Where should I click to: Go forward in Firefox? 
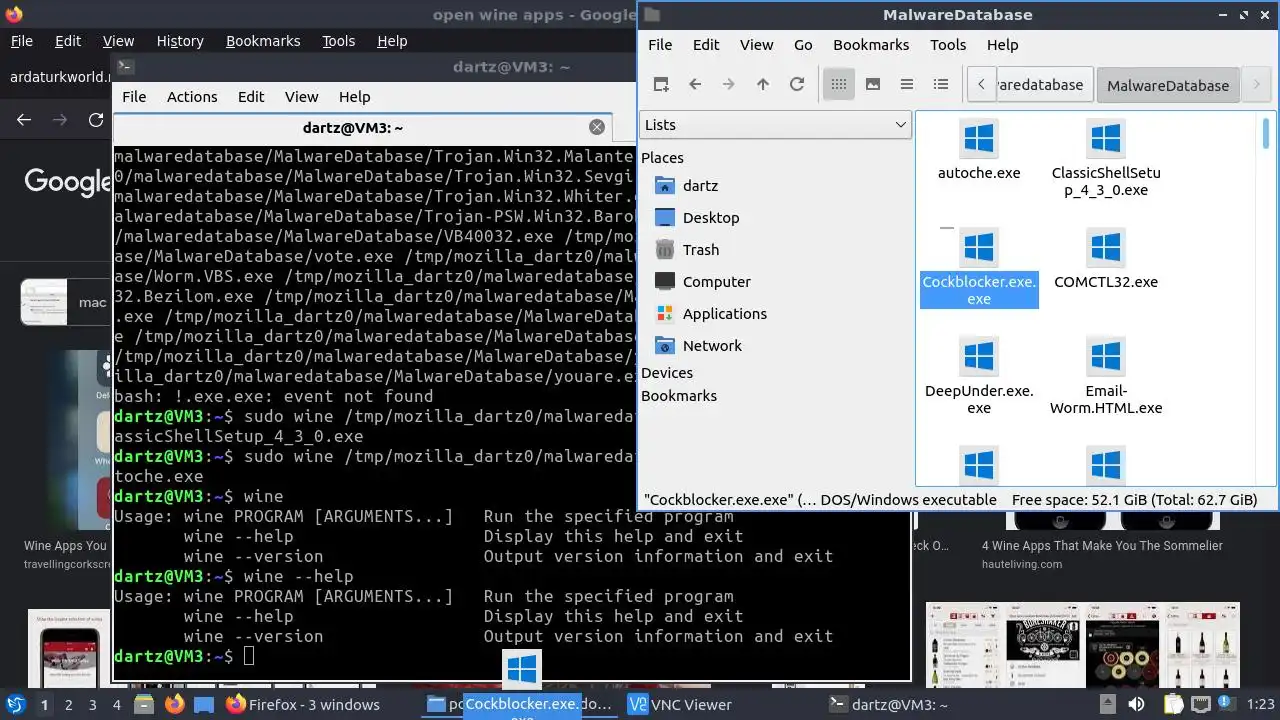pyautogui.click(x=60, y=120)
